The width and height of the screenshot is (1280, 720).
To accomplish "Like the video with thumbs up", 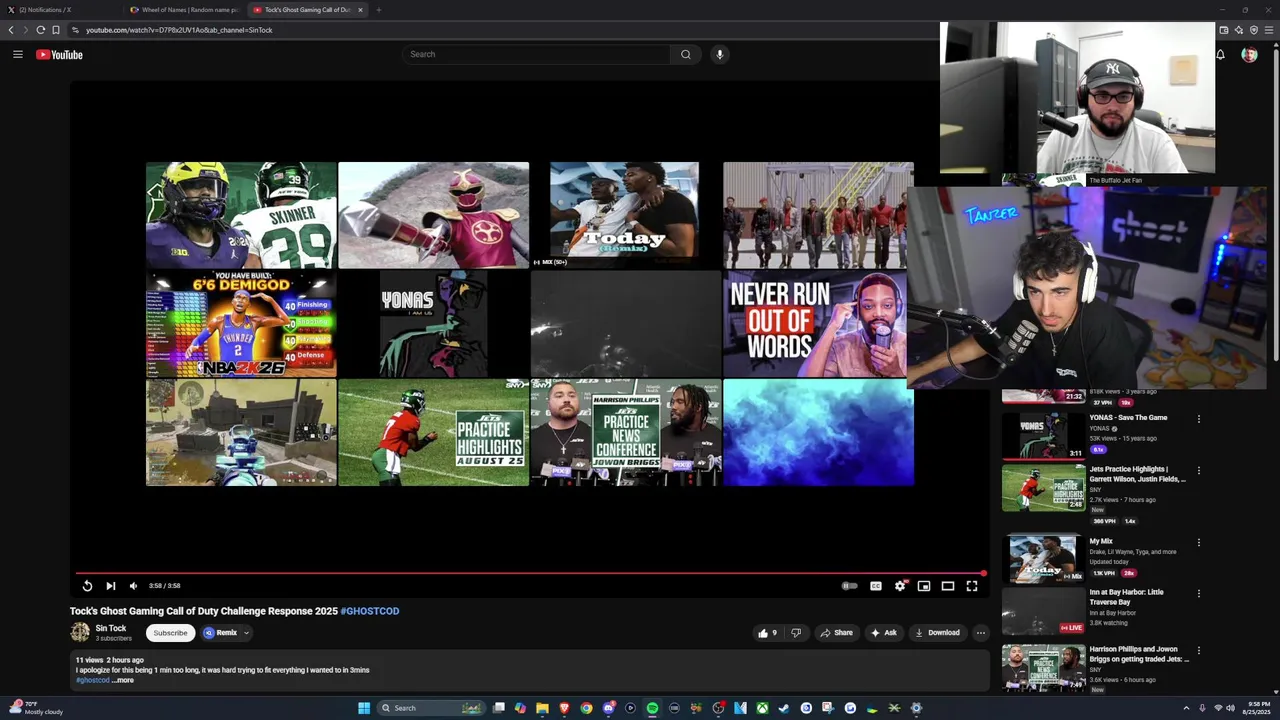I will [x=768, y=633].
